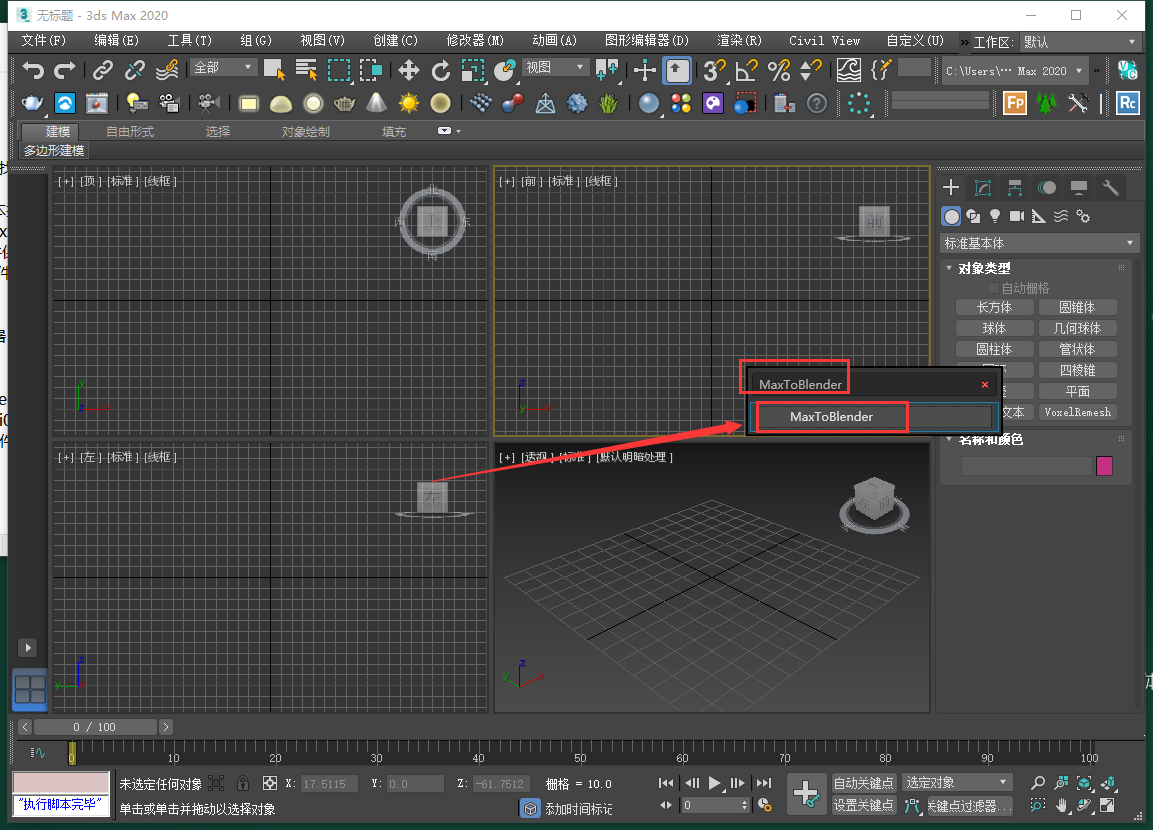Image resolution: width=1153 pixels, height=830 pixels.
Task: Click the 圆柱体 button
Action: (x=994, y=349)
